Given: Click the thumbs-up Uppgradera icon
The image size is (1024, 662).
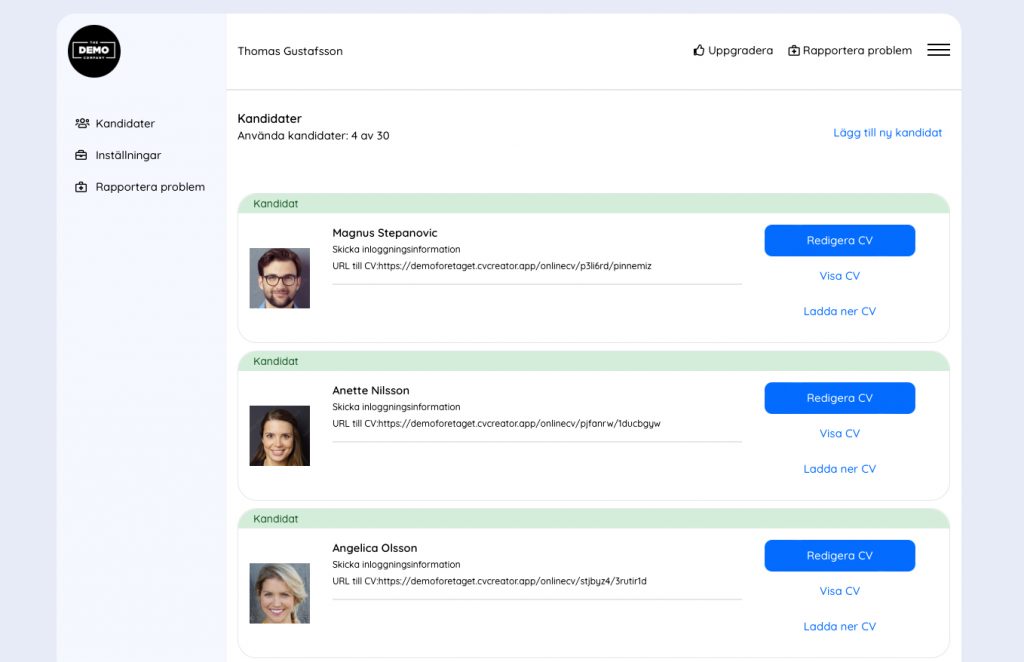Looking at the screenshot, I should pos(699,50).
